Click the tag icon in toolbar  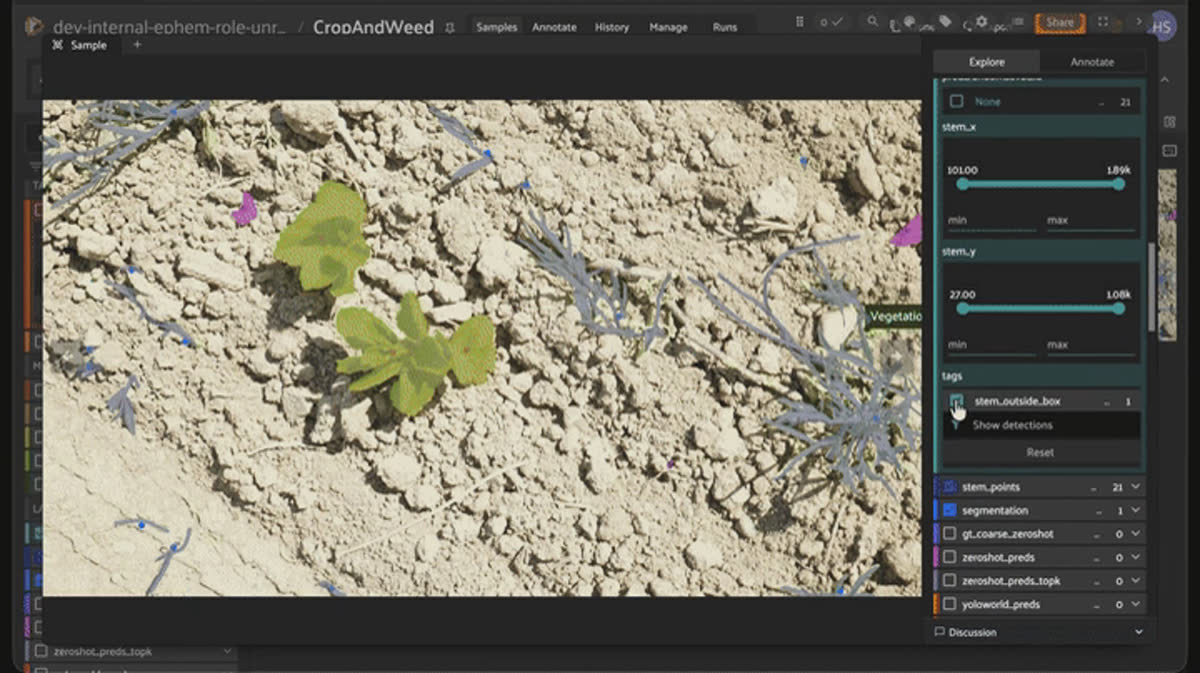946,22
